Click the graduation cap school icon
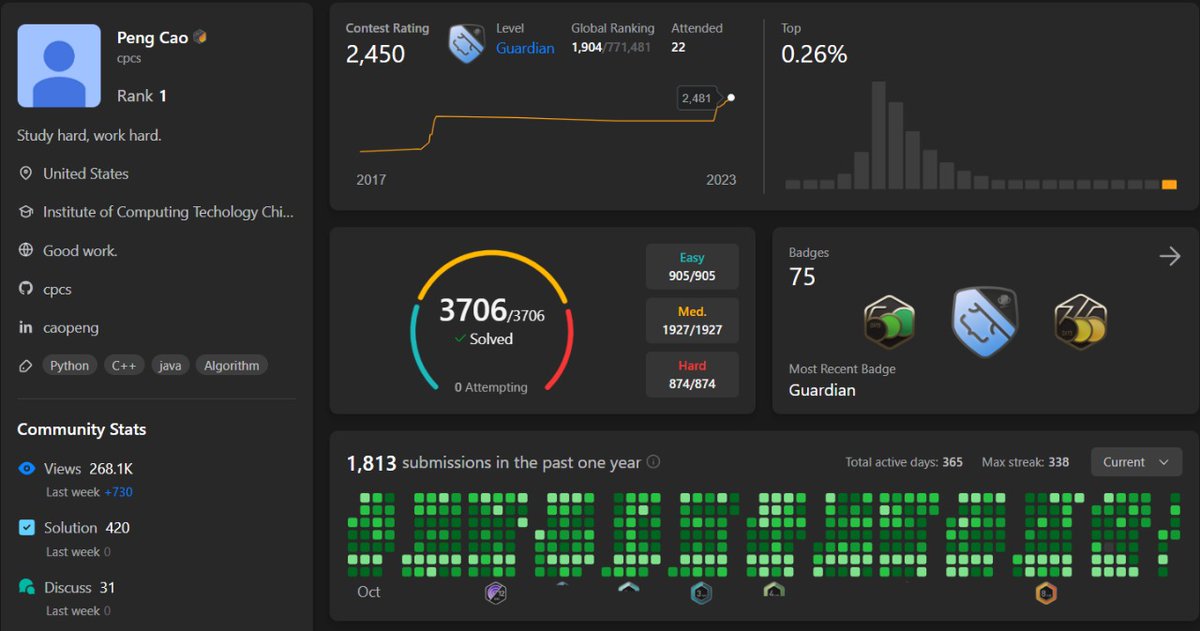The image size is (1200, 631). 26,212
